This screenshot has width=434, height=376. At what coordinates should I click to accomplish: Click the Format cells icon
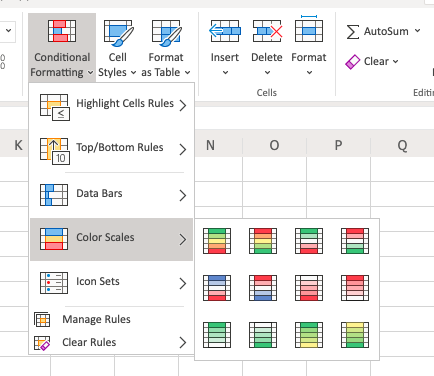tap(309, 29)
